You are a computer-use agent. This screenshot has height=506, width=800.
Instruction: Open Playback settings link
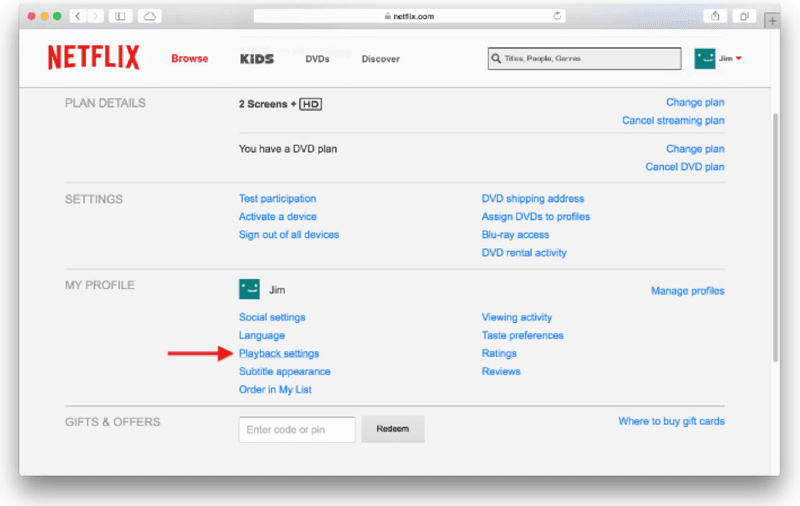279,353
